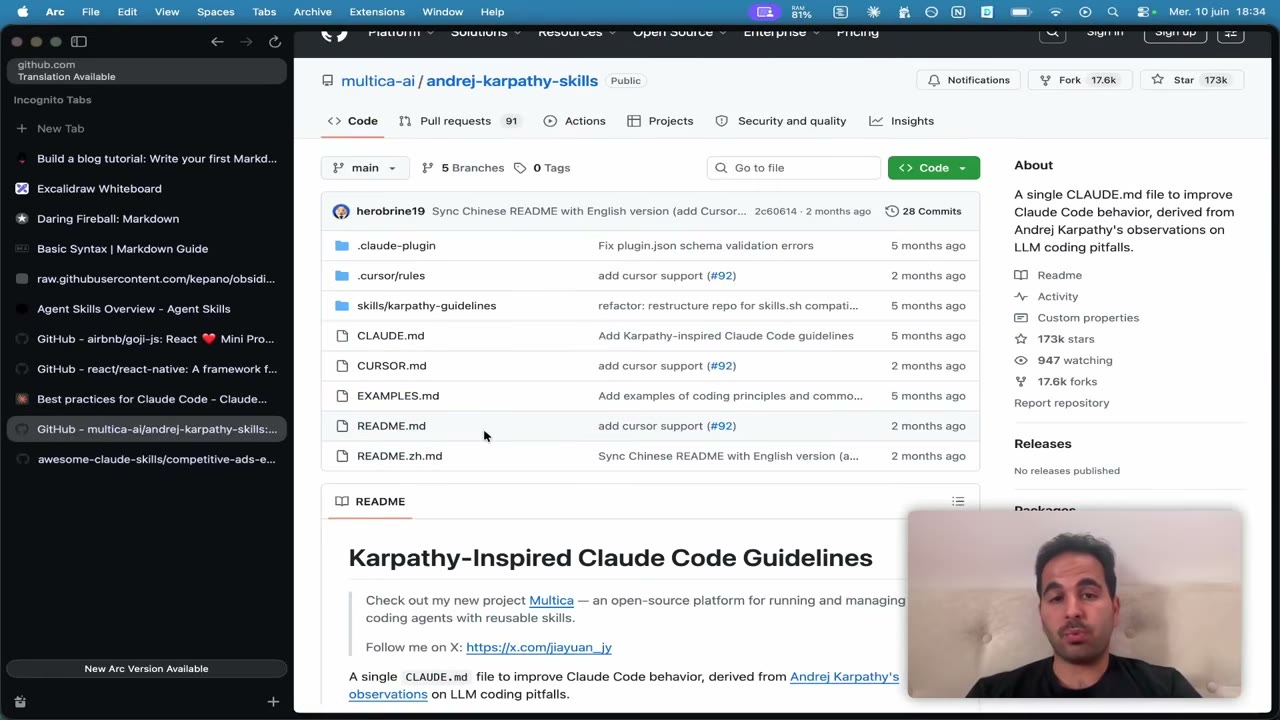Switch to Best practices for Claude Code tab
The width and height of the screenshot is (1280, 720).
click(x=146, y=399)
